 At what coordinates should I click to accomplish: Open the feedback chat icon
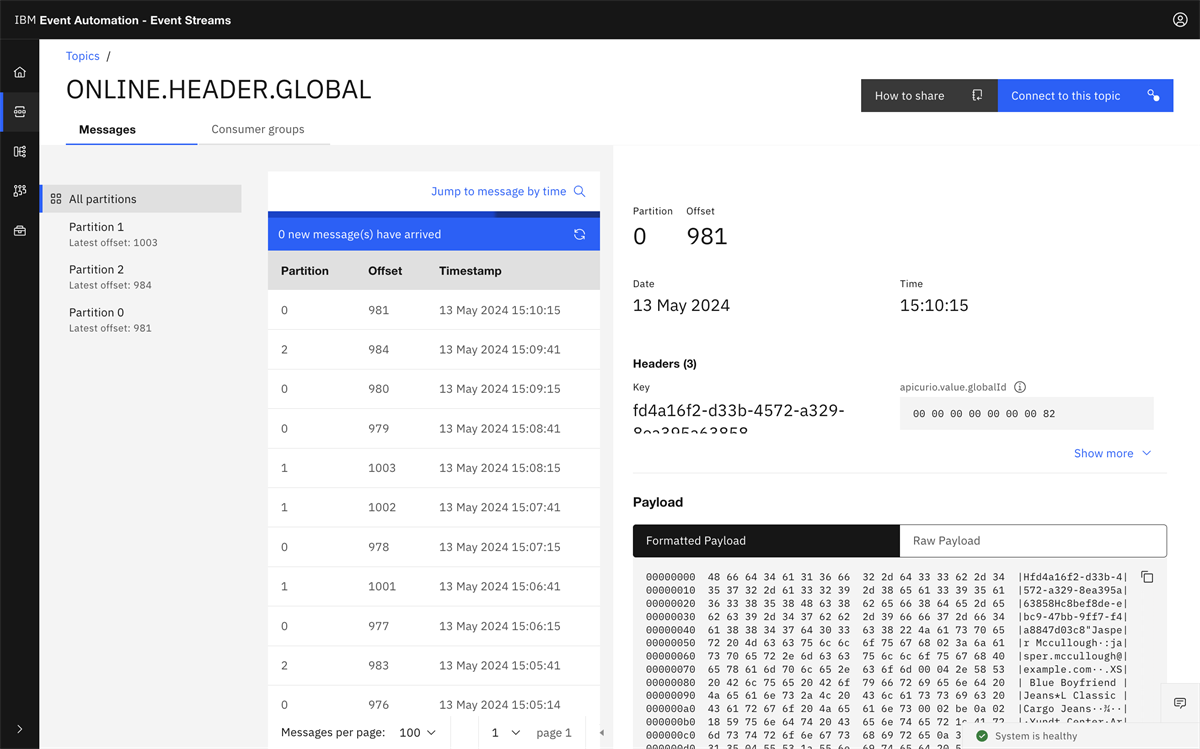tap(1180, 703)
